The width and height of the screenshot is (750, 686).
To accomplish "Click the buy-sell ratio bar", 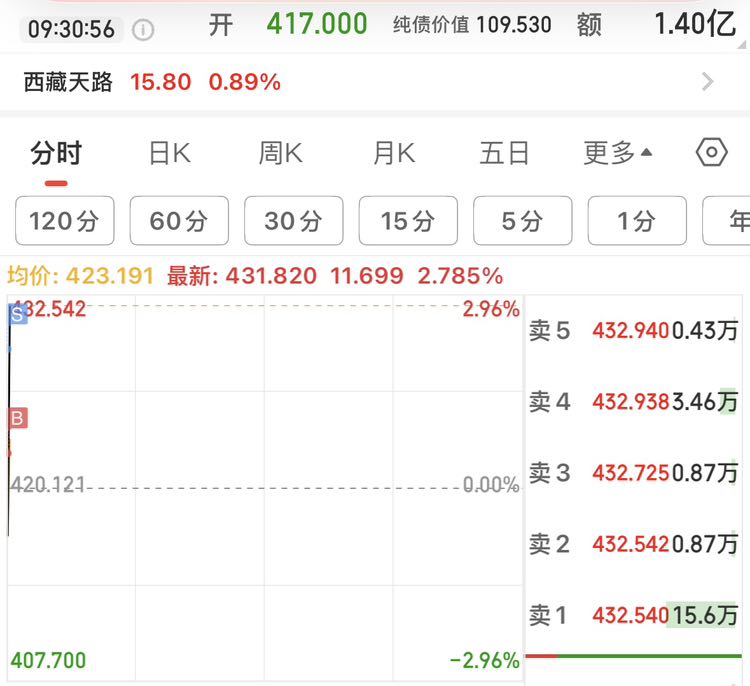I will pyautogui.click(x=633, y=656).
